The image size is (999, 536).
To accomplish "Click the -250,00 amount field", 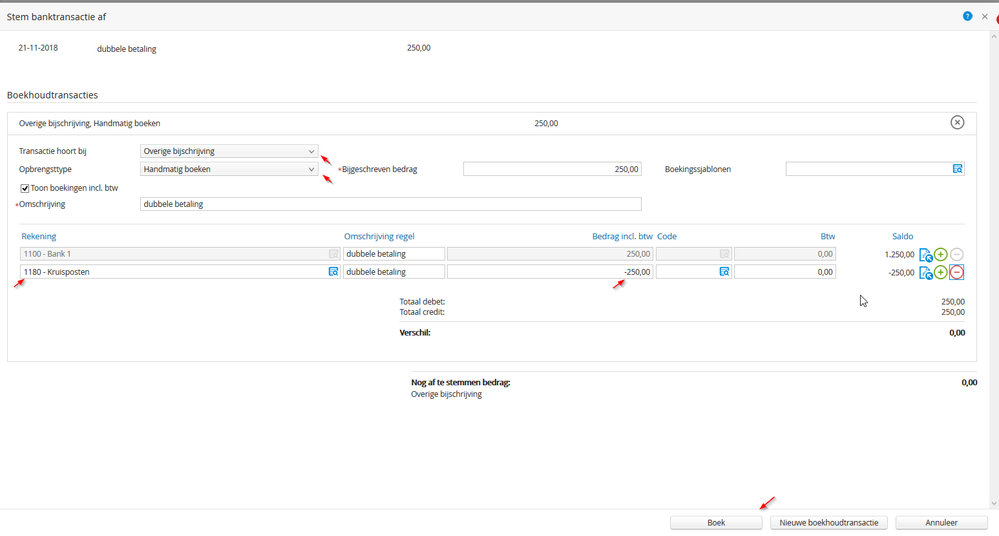I will tap(549, 272).
